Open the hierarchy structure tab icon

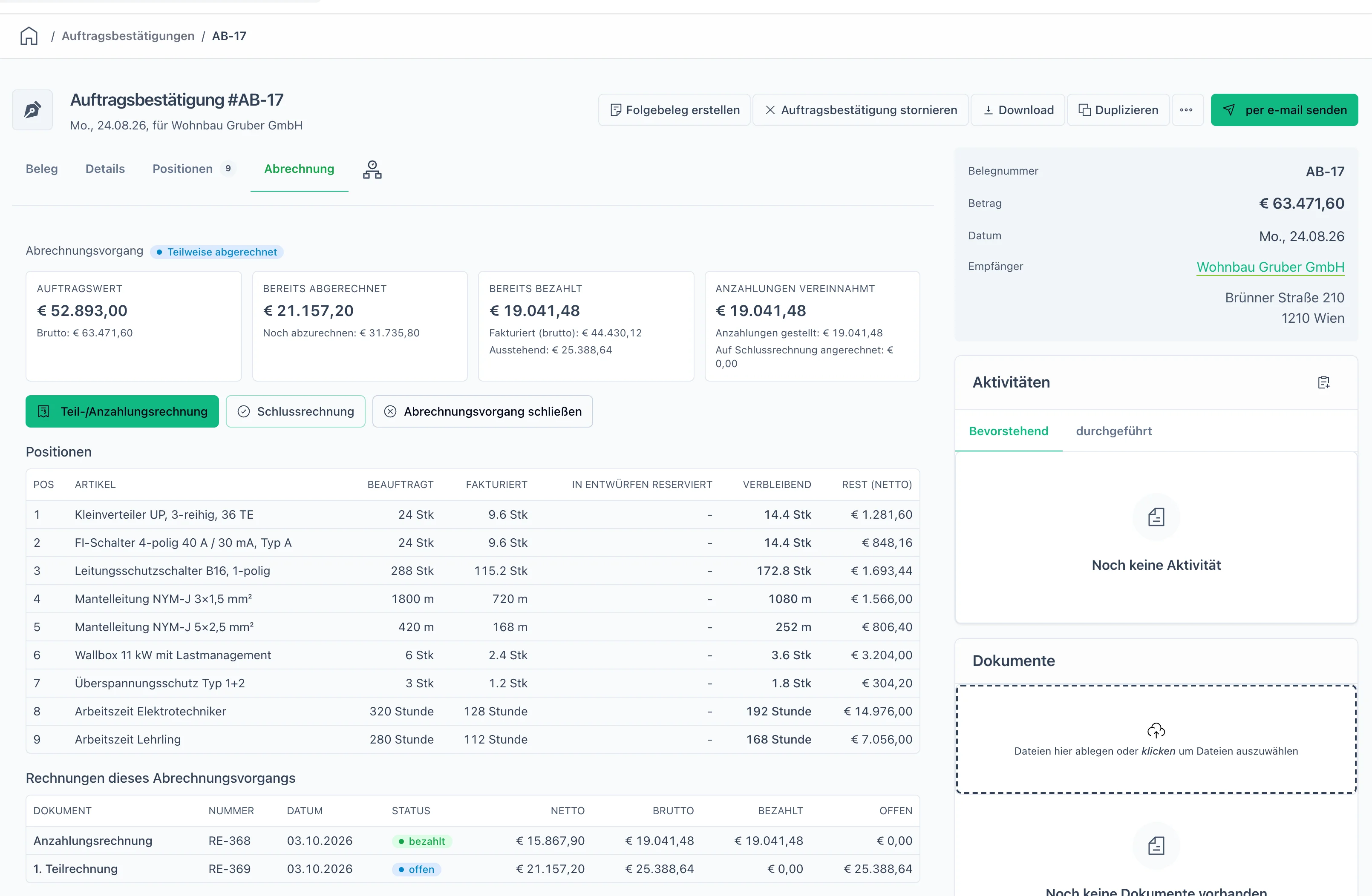[372, 169]
